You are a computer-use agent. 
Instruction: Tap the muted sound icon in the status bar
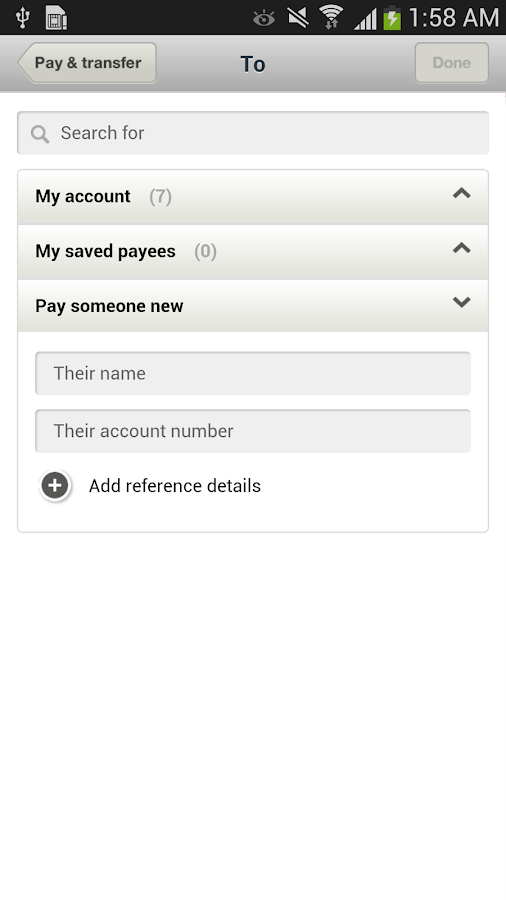pyautogui.click(x=298, y=17)
